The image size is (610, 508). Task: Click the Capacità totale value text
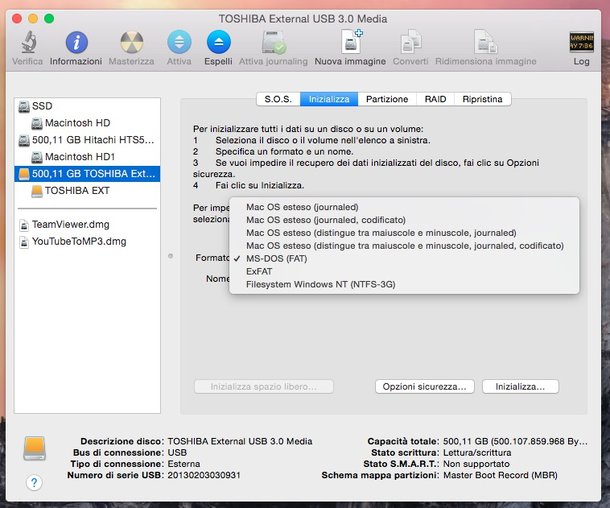click(x=515, y=441)
